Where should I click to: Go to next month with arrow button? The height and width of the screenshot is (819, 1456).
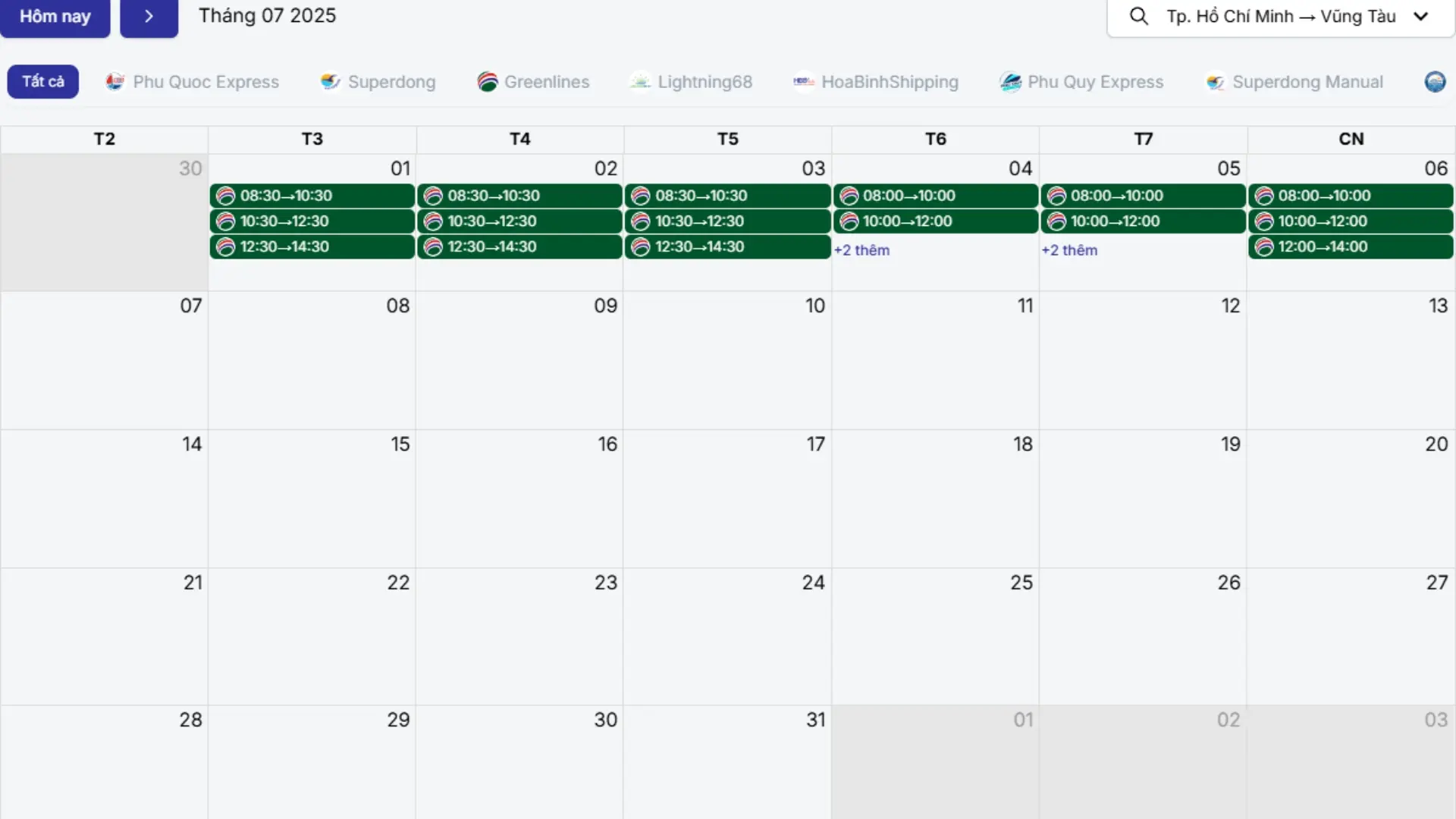pyautogui.click(x=149, y=17)
